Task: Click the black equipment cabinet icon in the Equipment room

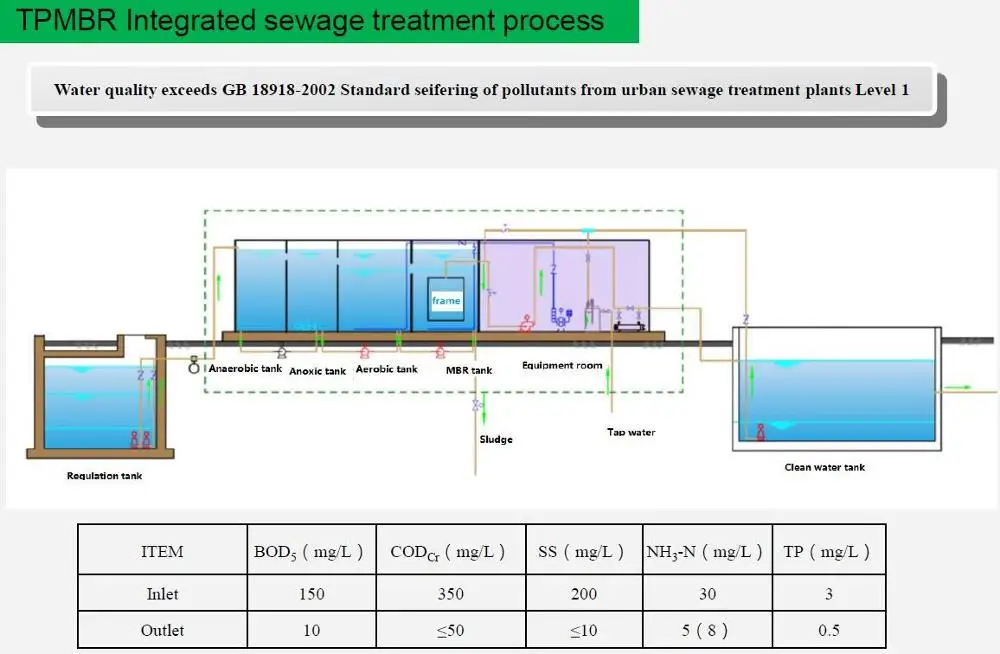Action: (630, 328)
